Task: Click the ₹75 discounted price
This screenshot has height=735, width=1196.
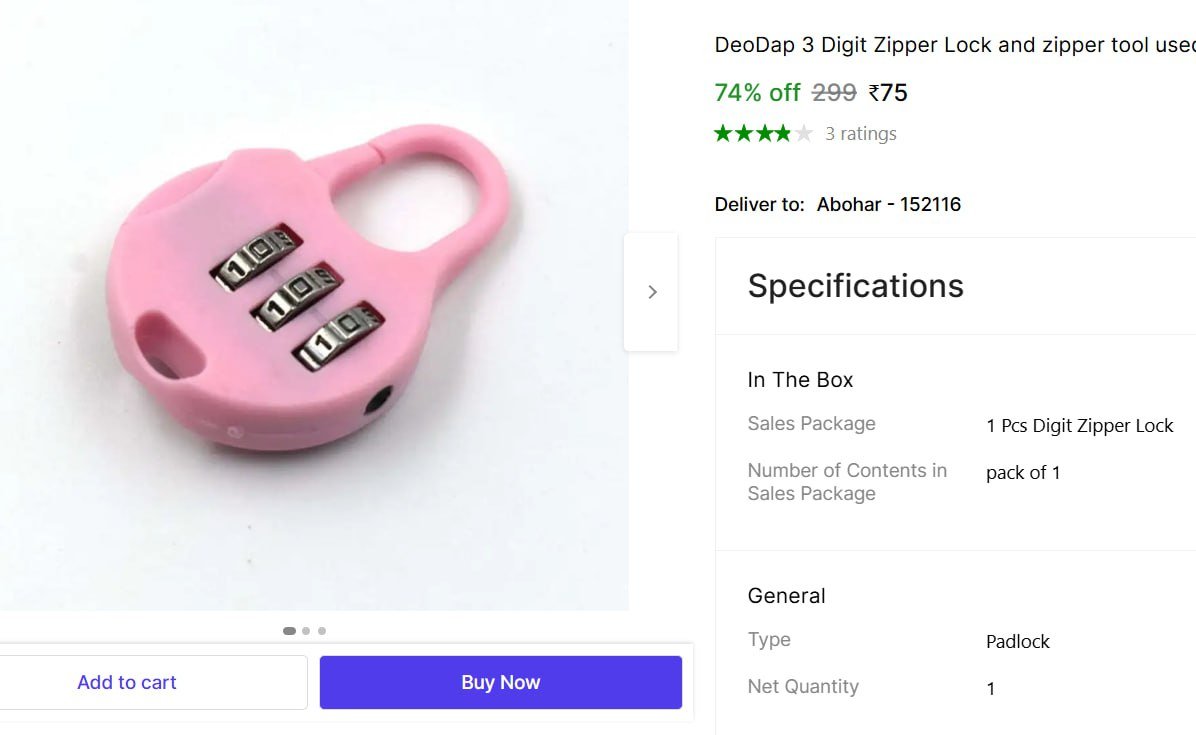Action: click(888, 93)
